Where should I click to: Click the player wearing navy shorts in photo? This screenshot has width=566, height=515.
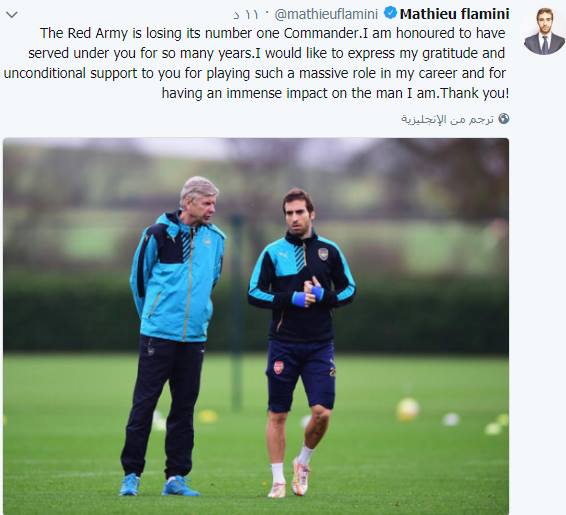[301, 343]
